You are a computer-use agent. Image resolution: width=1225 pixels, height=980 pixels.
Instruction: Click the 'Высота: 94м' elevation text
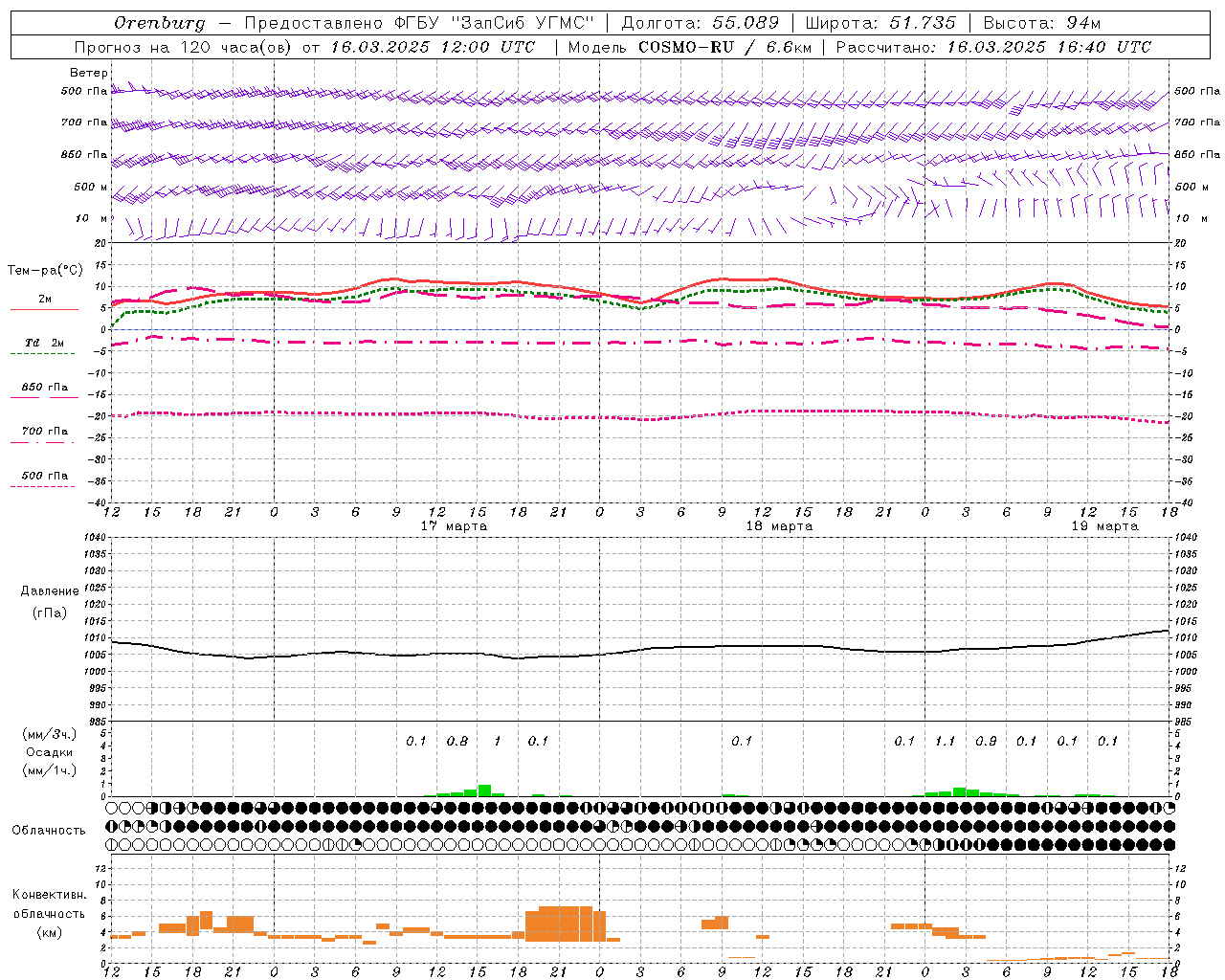click(1042, 23)
